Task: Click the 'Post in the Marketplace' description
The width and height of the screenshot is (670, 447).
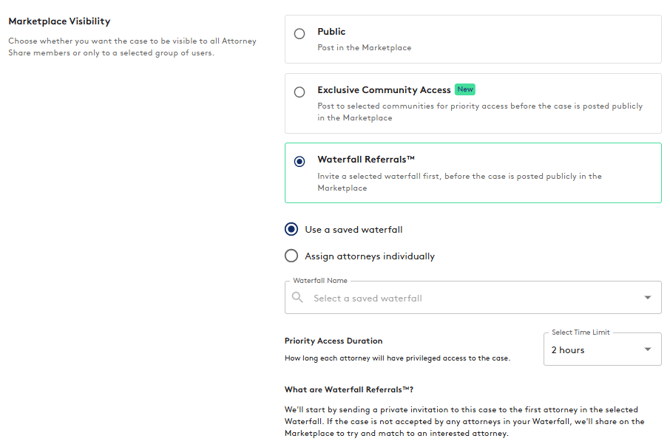Action: coord(364,47)
